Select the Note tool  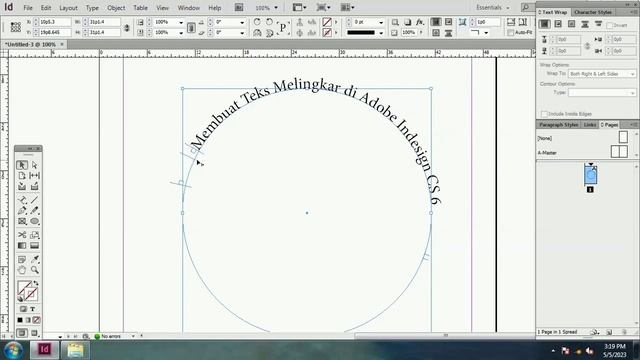tap(22, 259)
